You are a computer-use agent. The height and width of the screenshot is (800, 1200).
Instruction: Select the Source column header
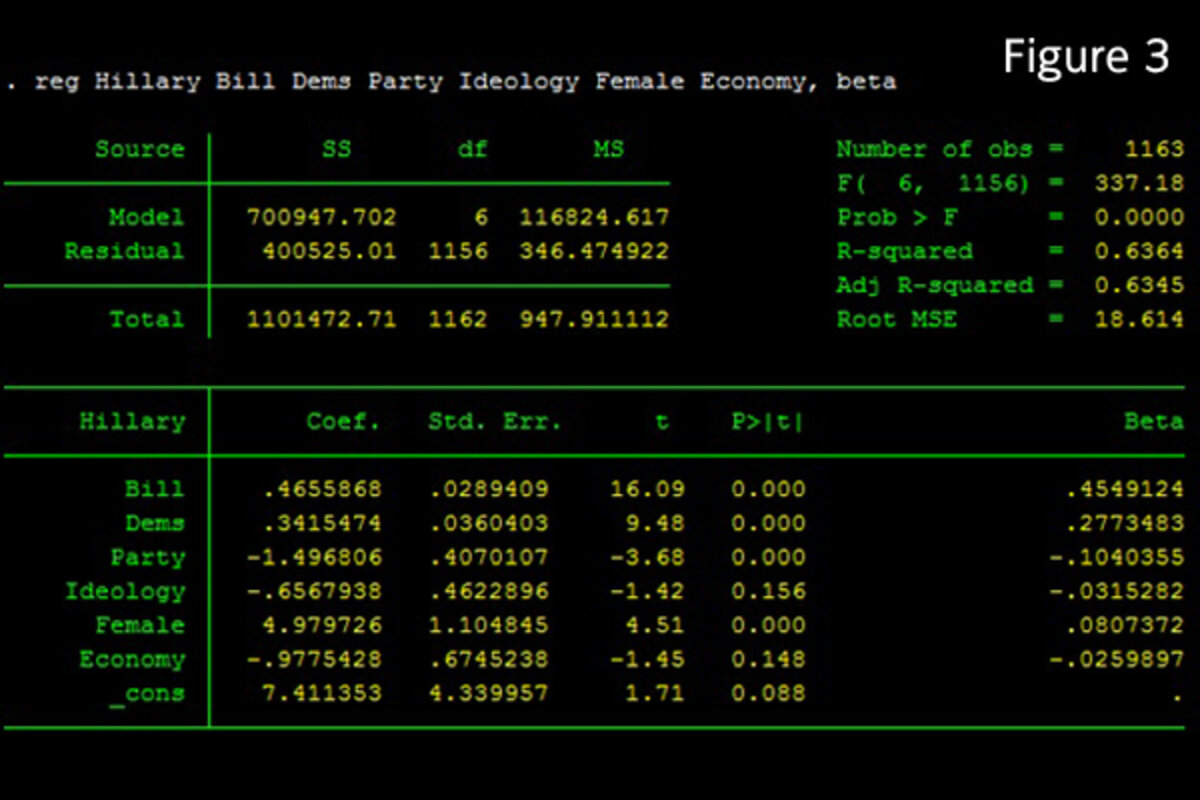[140, 150]
